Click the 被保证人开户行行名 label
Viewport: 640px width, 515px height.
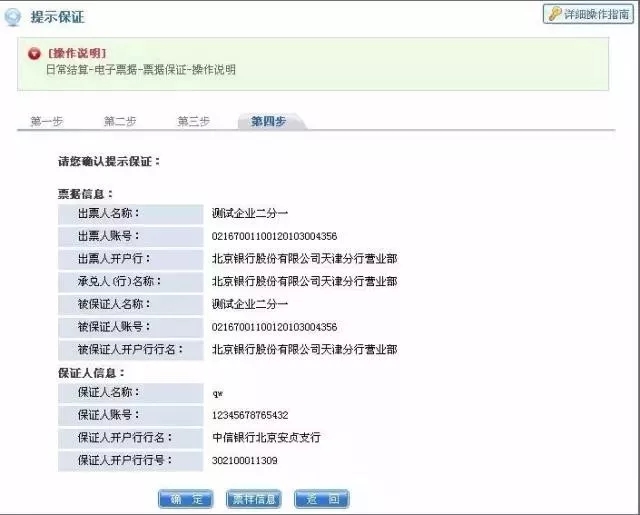[x=131, y=349]
